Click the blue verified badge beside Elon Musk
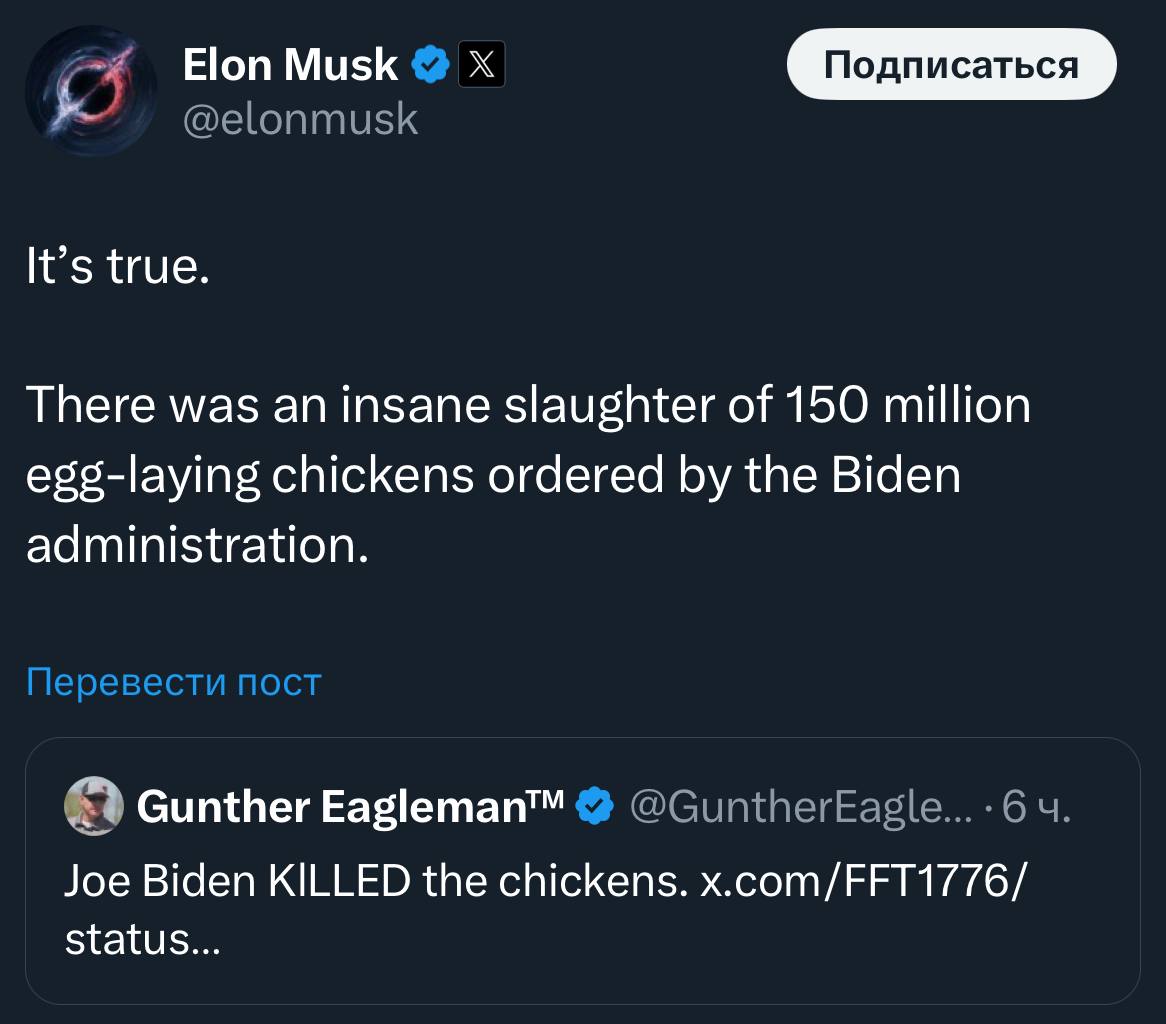1166x1024 pixels. [430, 66]
